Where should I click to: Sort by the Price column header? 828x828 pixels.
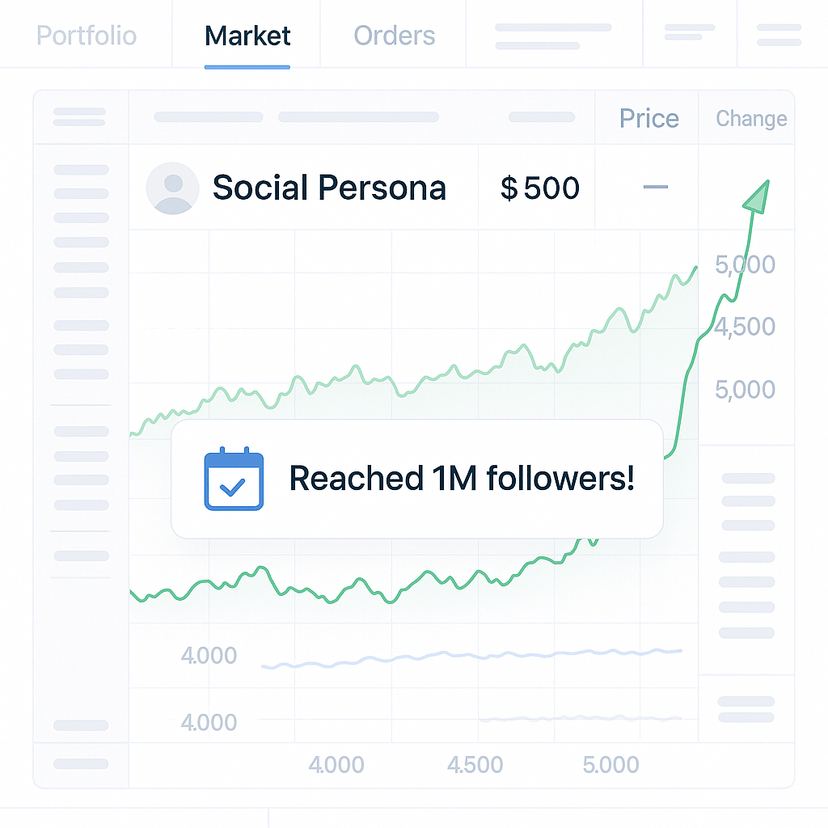tap(648, 118)
